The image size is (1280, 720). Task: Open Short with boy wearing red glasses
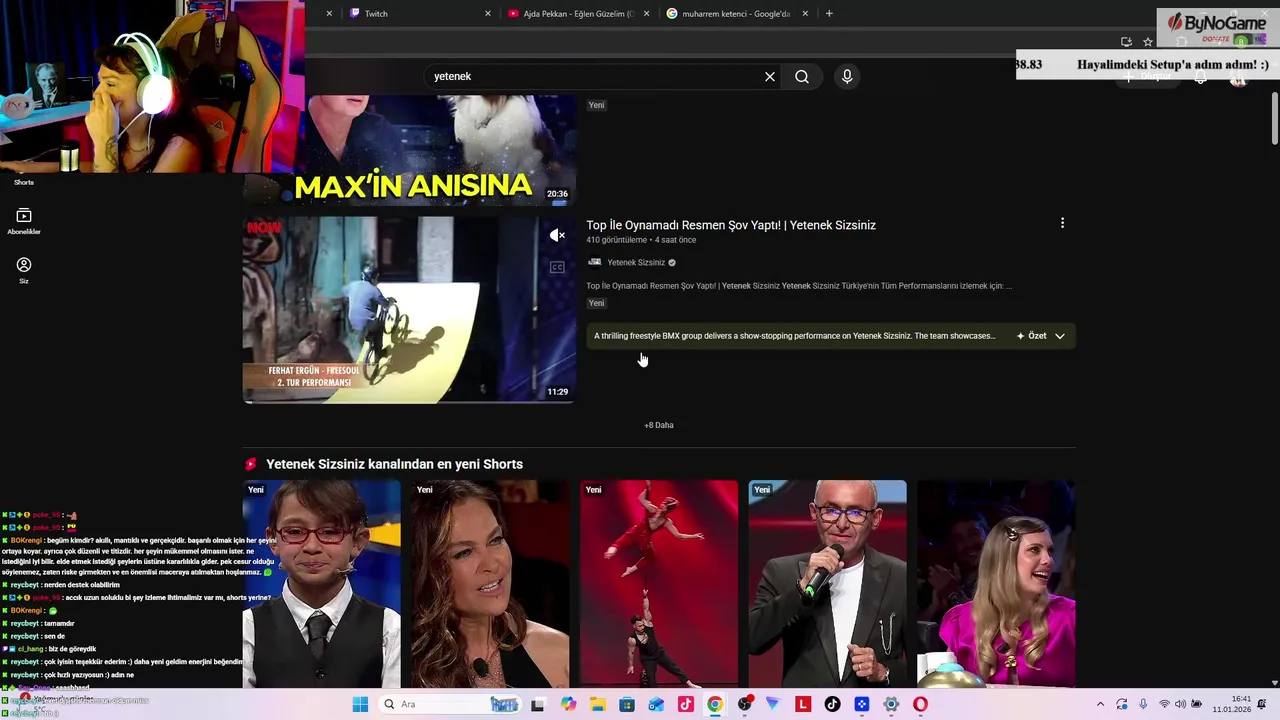tap(321, 584)
